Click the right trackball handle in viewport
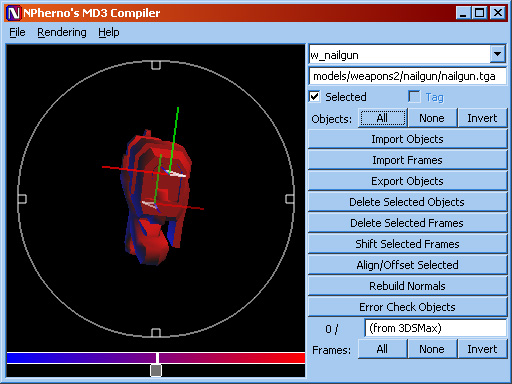 pyautogui.click(x=290, y=199)
